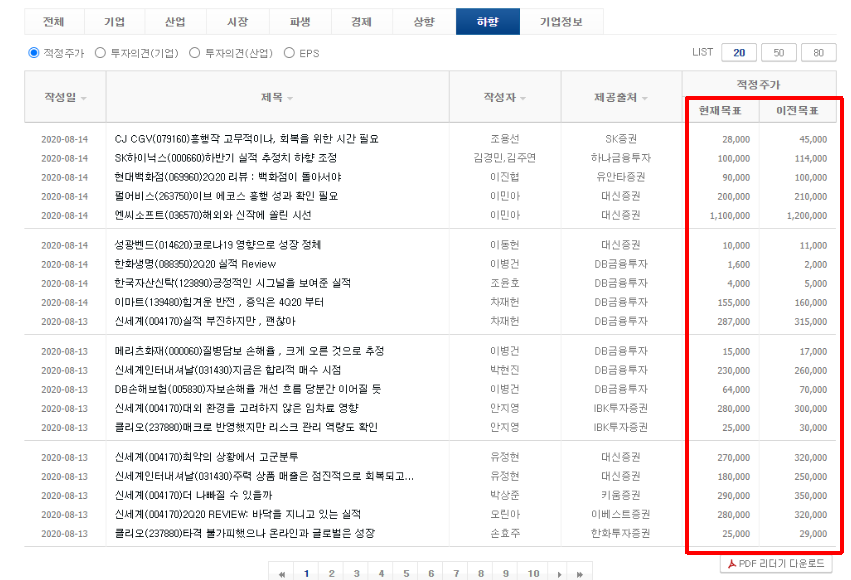Click PDF 리더기 다운로드 label

(782, 564)
